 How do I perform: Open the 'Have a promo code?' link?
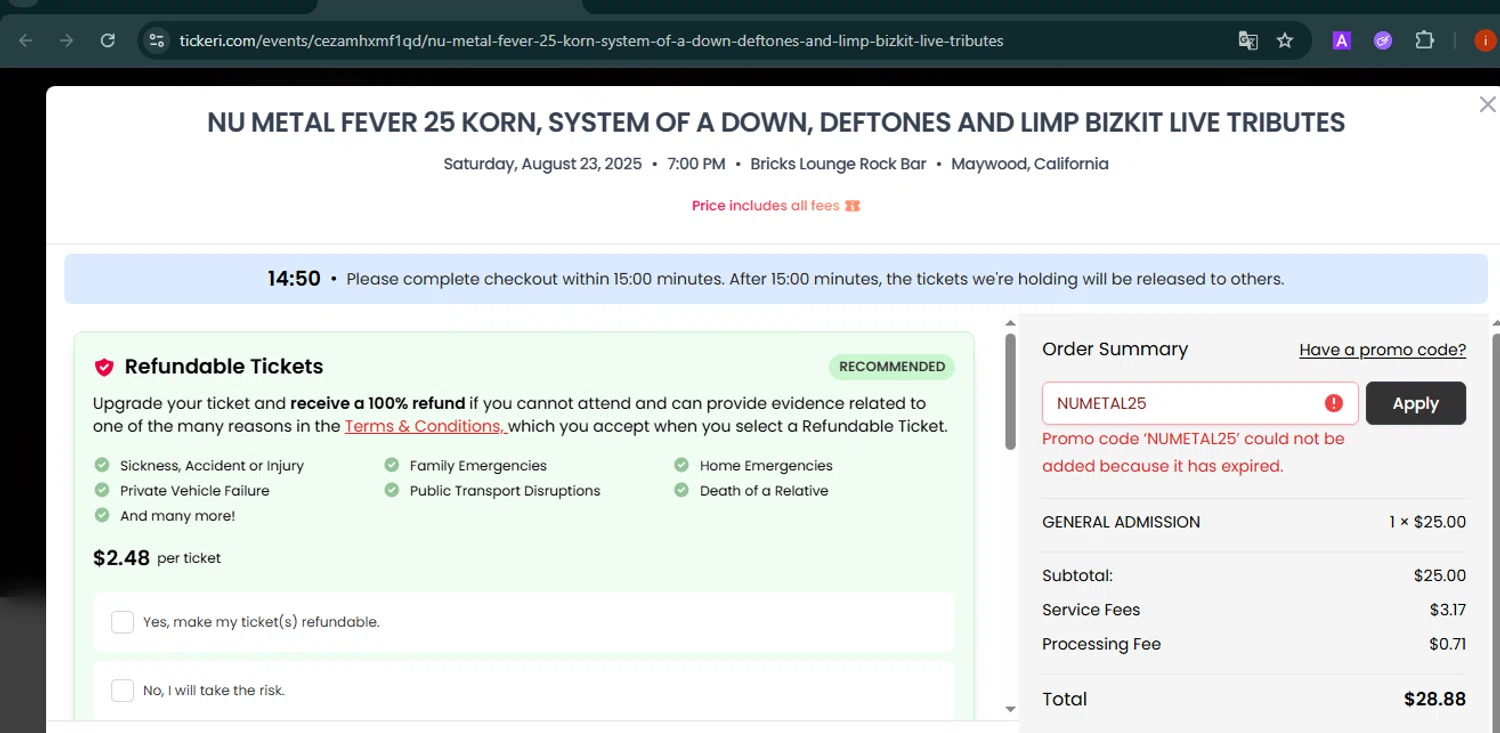(x=1382, y=350)
